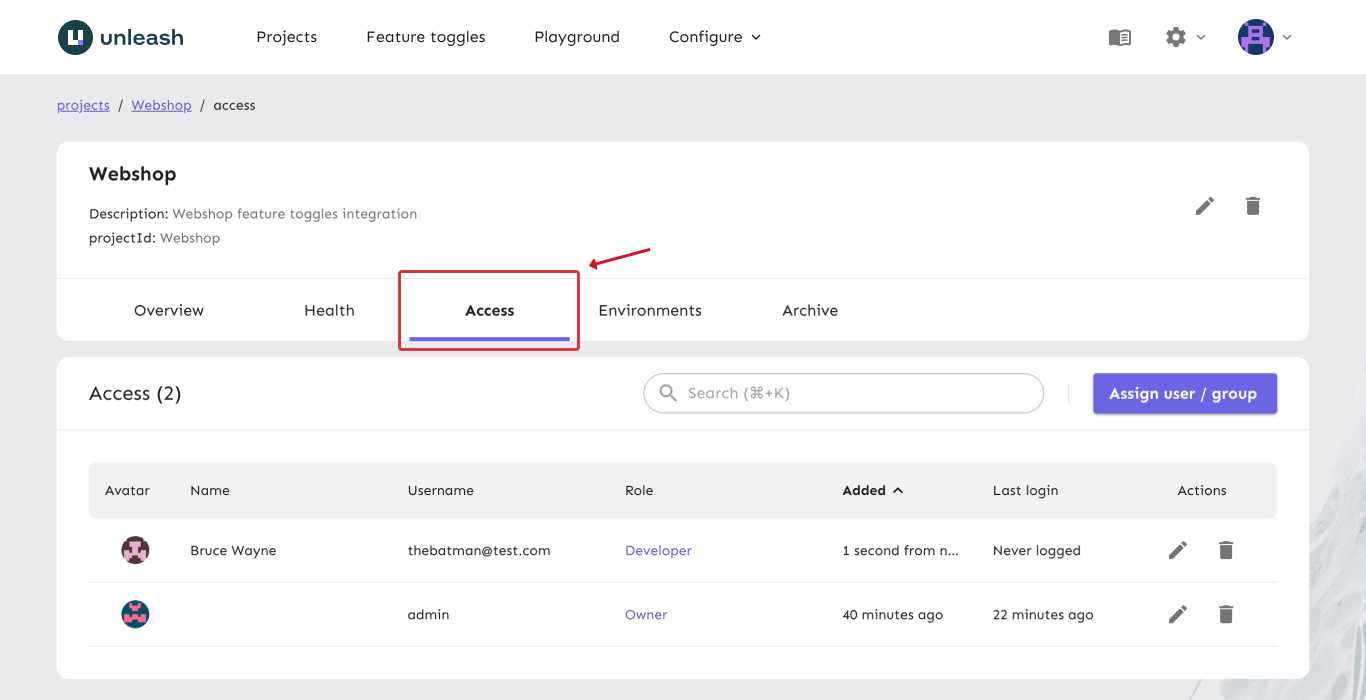The height and width of the screenshot is (700, 1366).
Task: Click the Unleash logo in the header
Action: (x=120, y=37)
